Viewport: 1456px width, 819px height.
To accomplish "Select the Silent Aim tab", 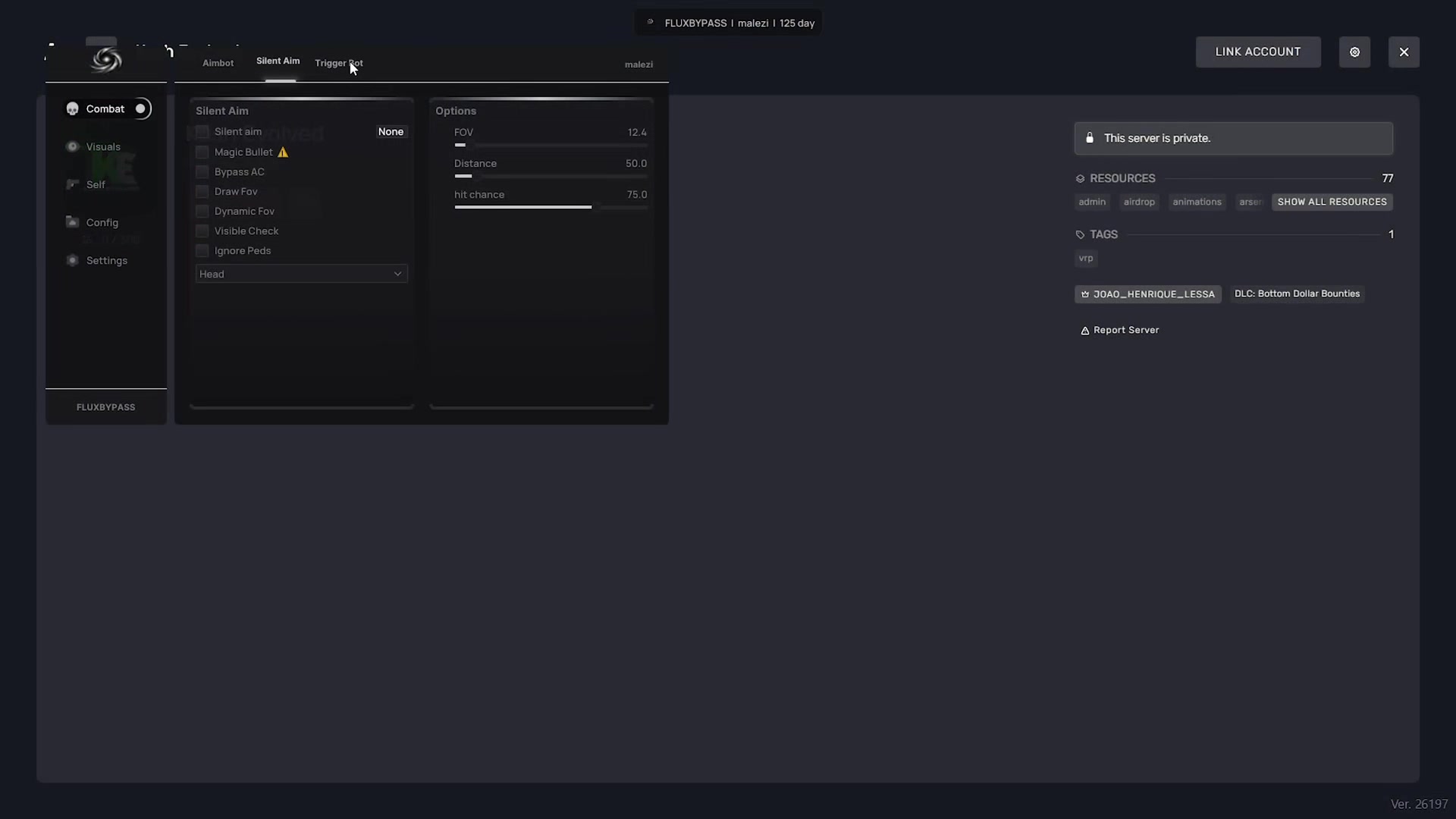I will click(x=278, y=61).
